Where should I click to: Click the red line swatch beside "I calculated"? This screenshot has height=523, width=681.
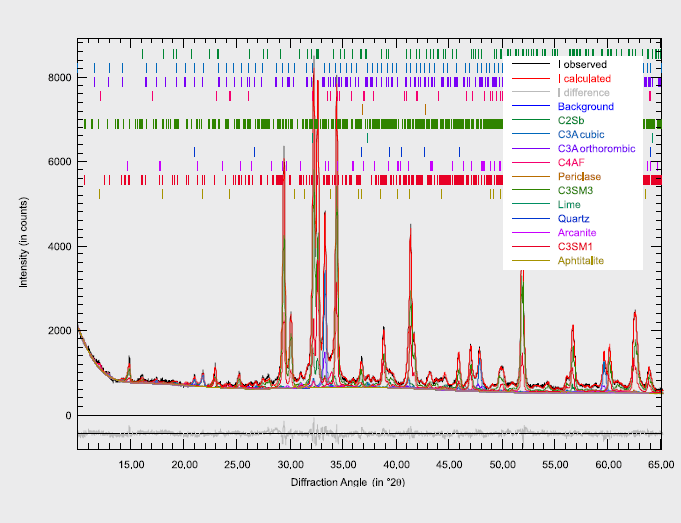pos(528,78)
